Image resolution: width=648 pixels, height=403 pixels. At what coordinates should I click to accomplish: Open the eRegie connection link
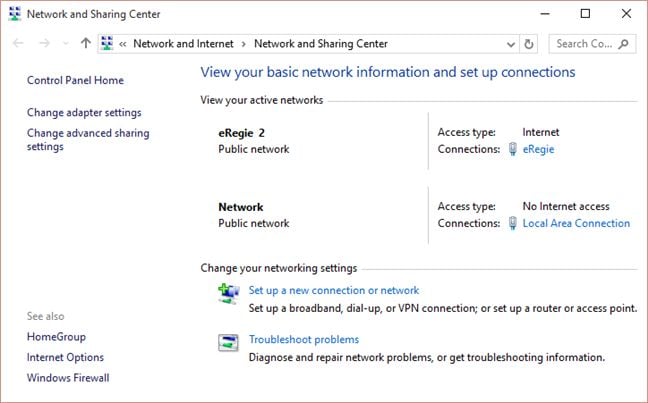click(x=538, y=149)
